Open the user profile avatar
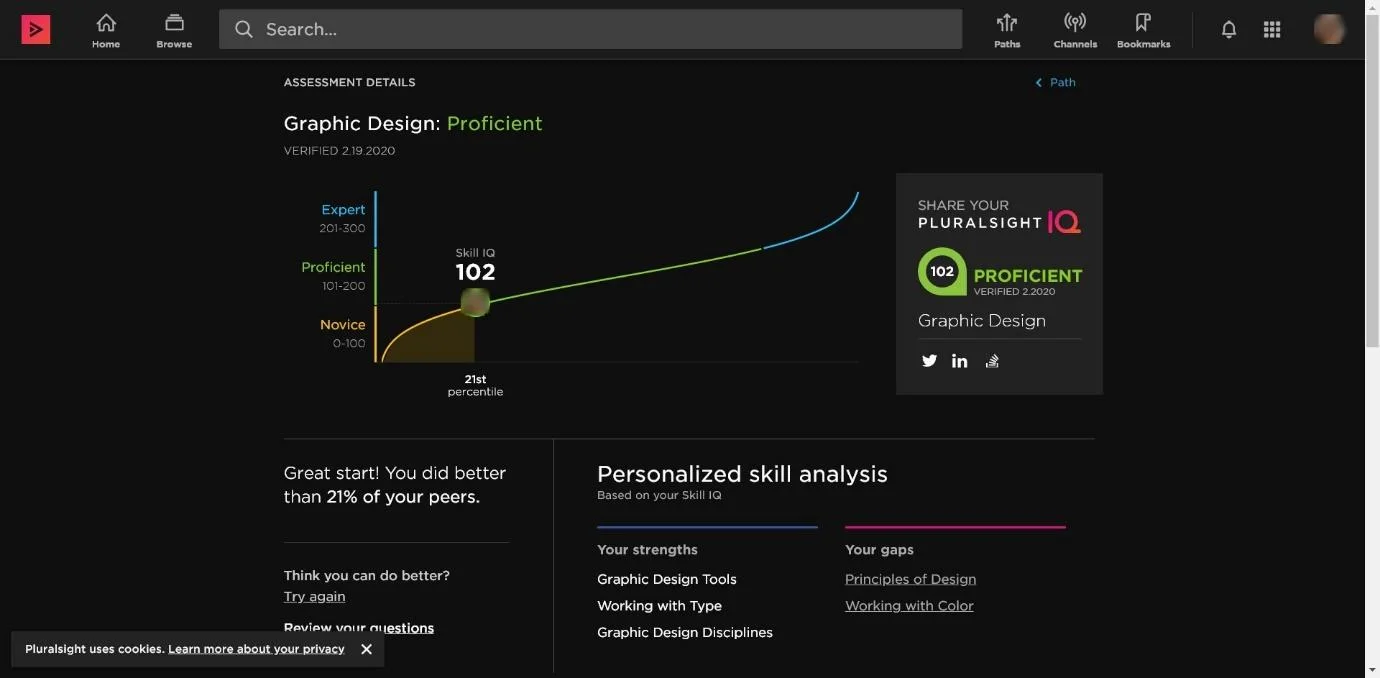 tap(1329, 29)
